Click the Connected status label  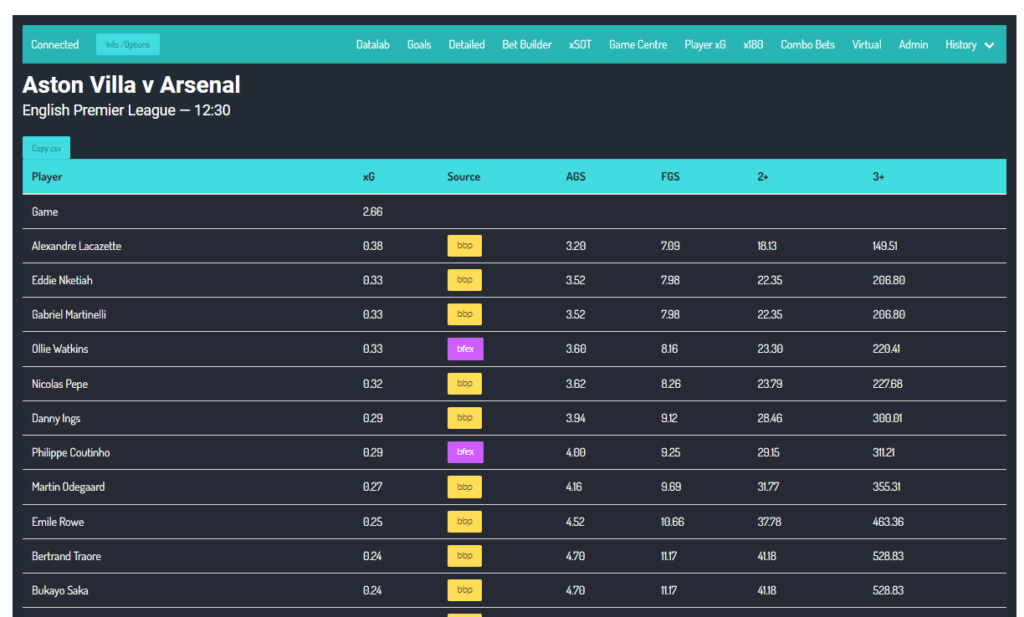tap(55, 44)
